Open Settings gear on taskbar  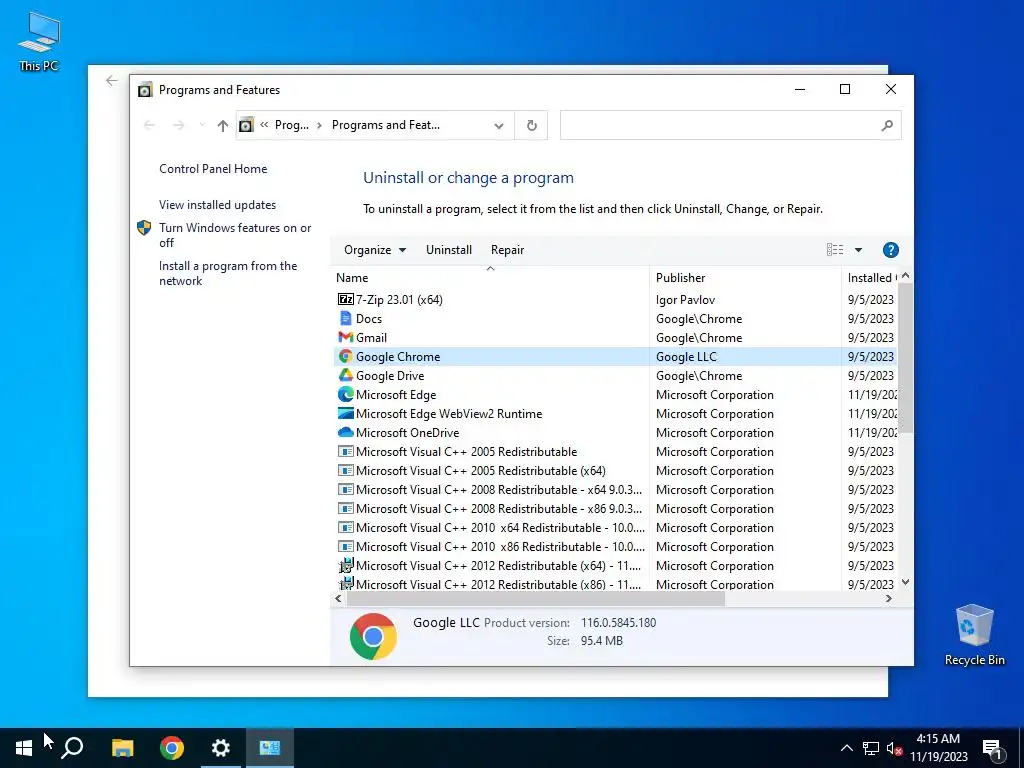(221, 748)
